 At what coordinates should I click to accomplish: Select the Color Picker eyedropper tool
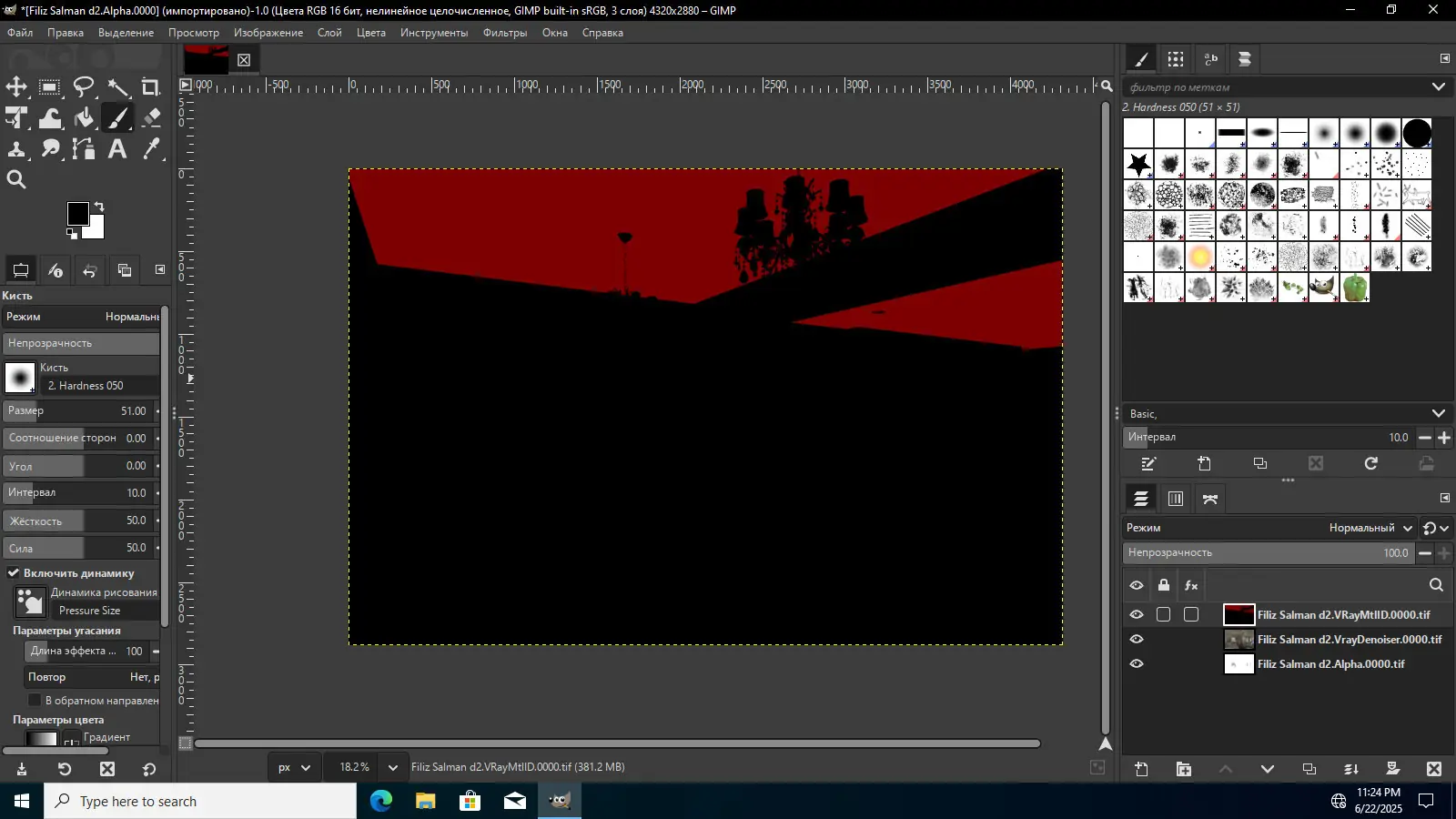(x=151, y=149)
